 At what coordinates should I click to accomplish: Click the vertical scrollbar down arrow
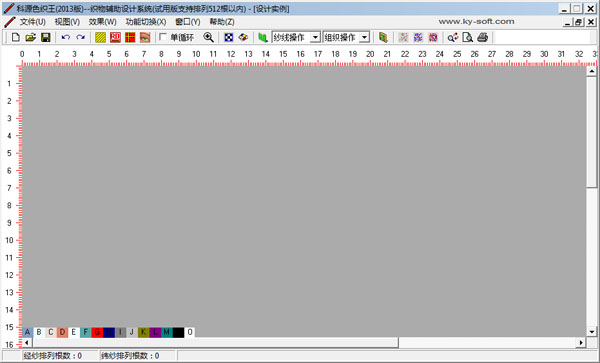pos(592,332)
